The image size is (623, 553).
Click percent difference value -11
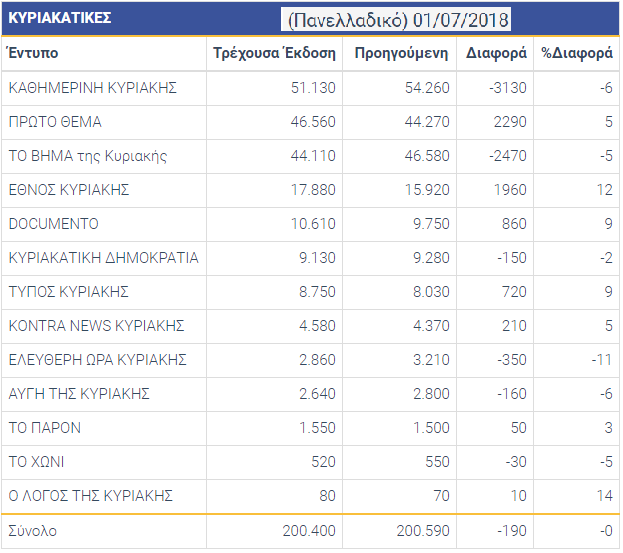(x=602, y=360)
